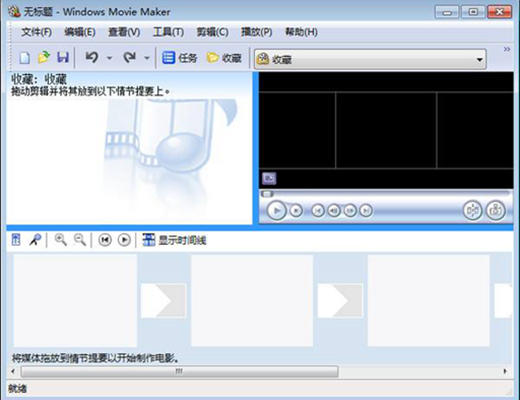Click the small icon in preview monitor
This screenshot has height=400, width=520.
click(x=269, y=179)
